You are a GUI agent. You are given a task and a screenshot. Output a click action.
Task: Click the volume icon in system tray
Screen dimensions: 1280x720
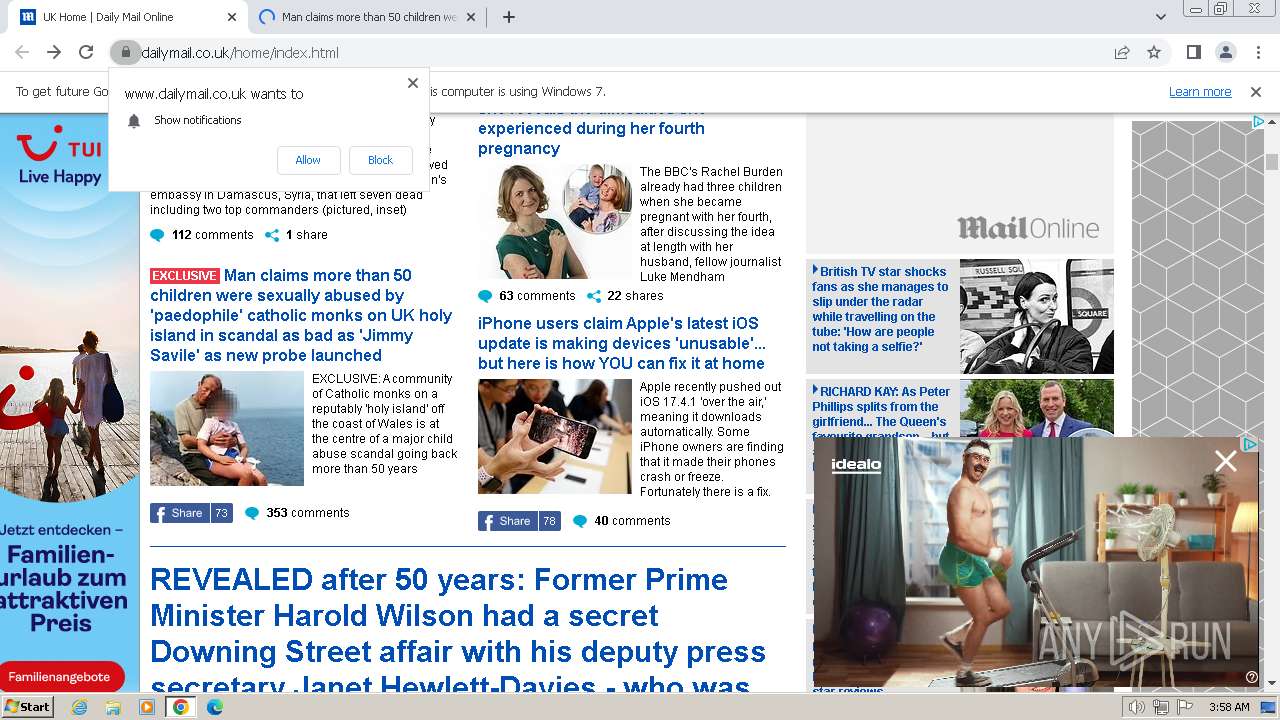[1137, 707]
